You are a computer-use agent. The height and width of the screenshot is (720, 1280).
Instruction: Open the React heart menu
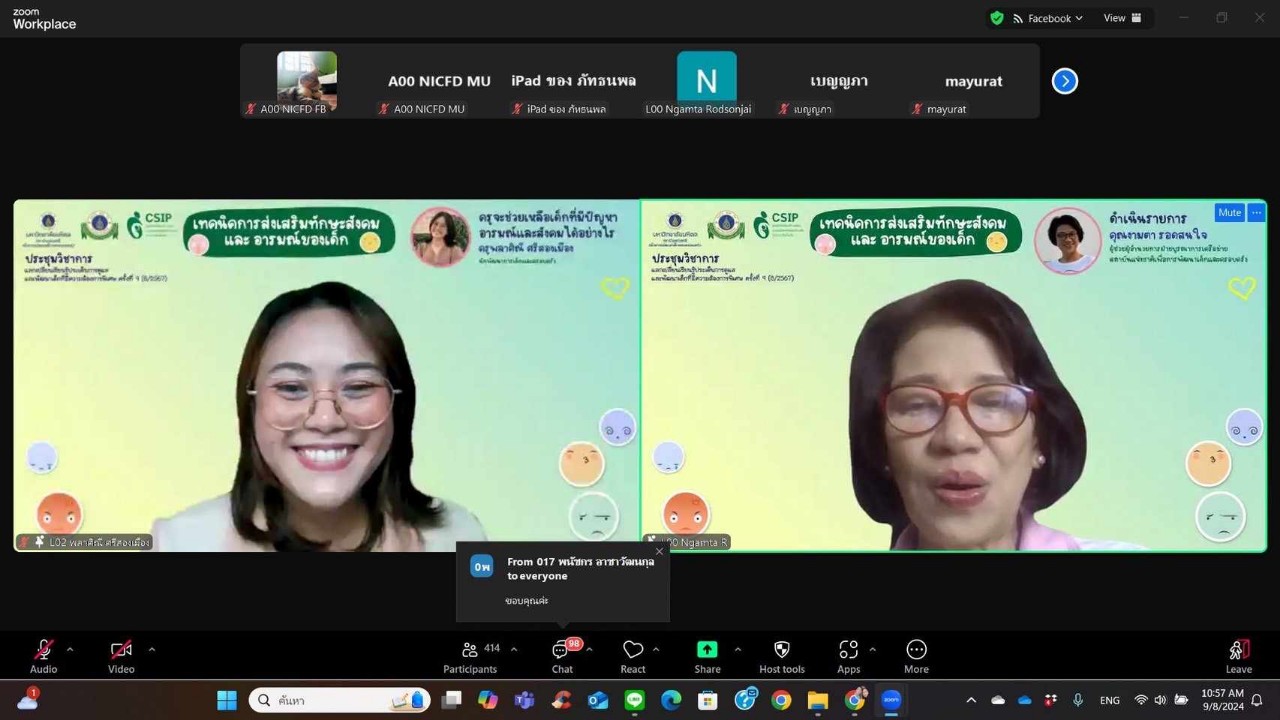[x=633, y=655]
